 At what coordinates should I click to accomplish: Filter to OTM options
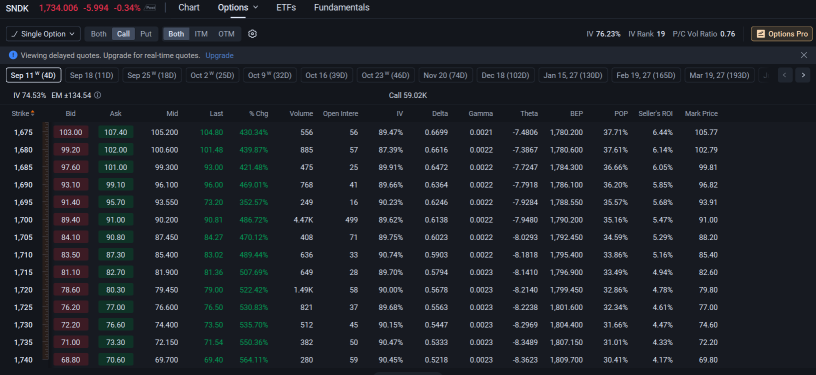226,34
